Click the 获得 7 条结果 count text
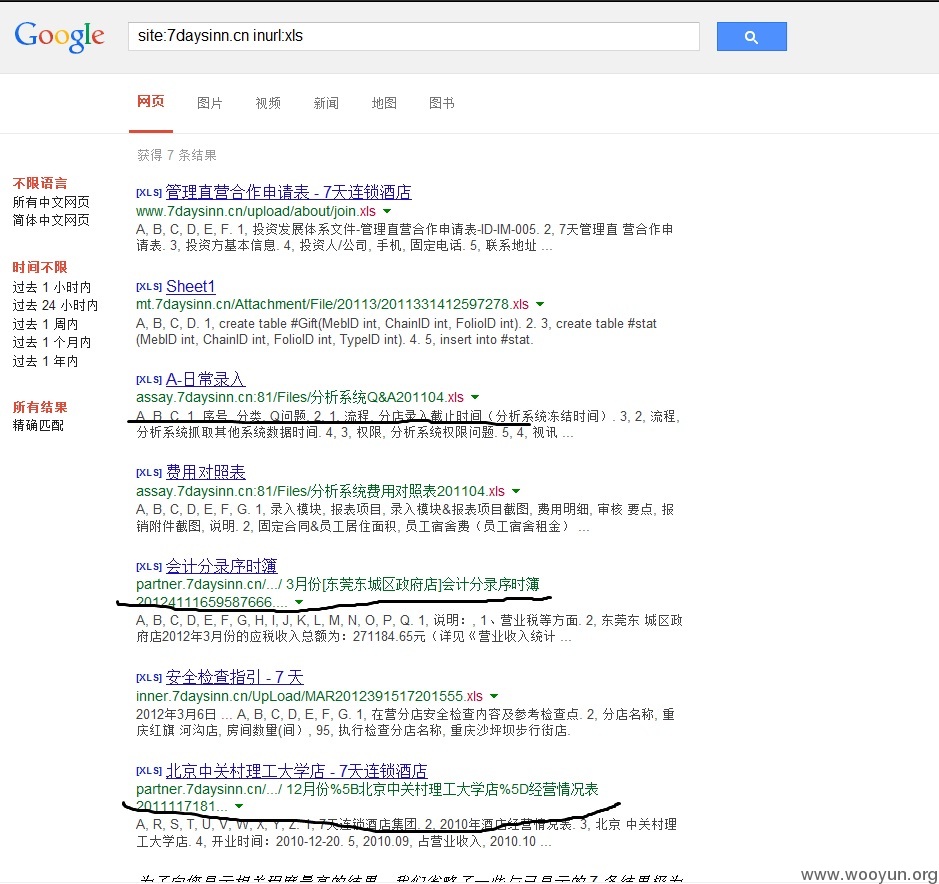This screenshot has width=939, height=884. coord(177,155)
